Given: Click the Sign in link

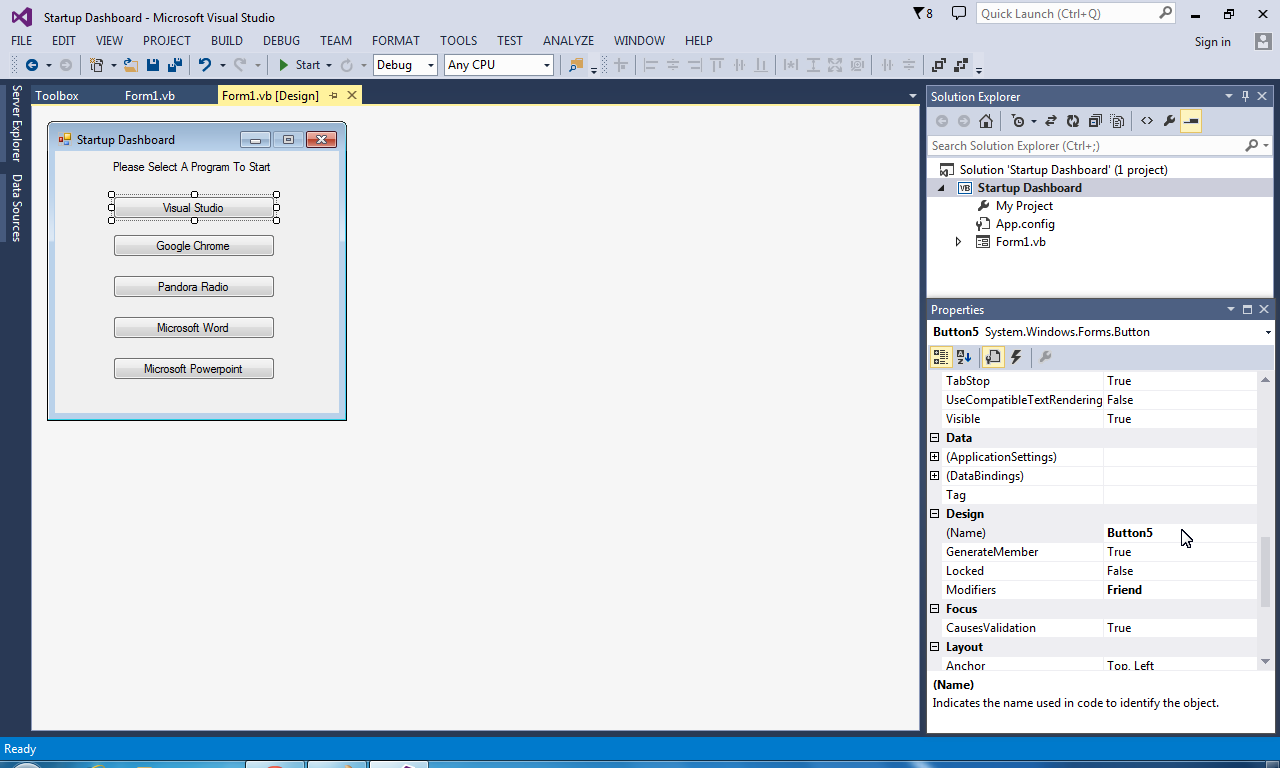Looking at the screenshot, I should [1213, 42].
